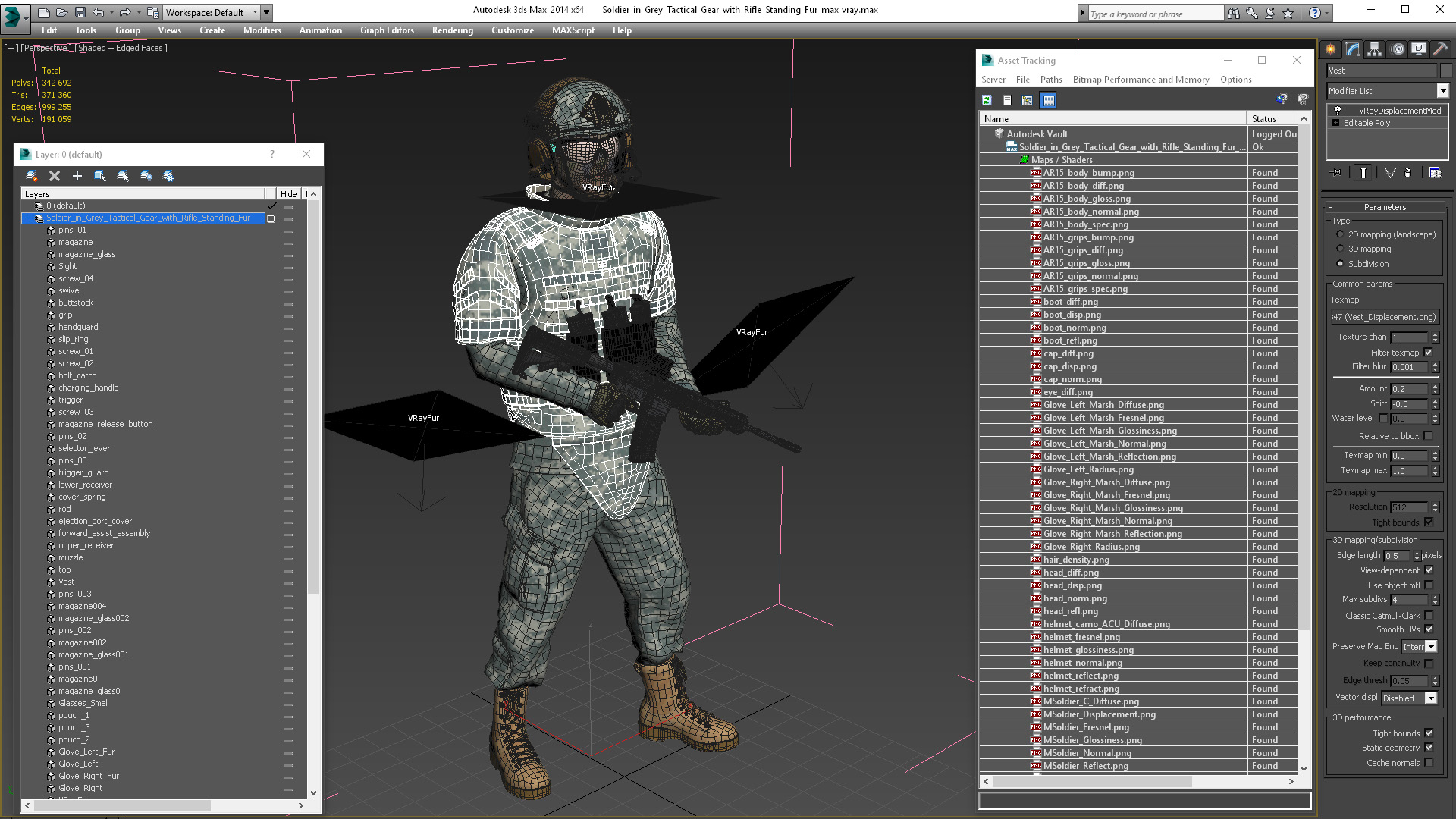Click Refresh icon in Asset Tracking
Viewport: 1456px width, 819px height.
(x=987, y=100)
